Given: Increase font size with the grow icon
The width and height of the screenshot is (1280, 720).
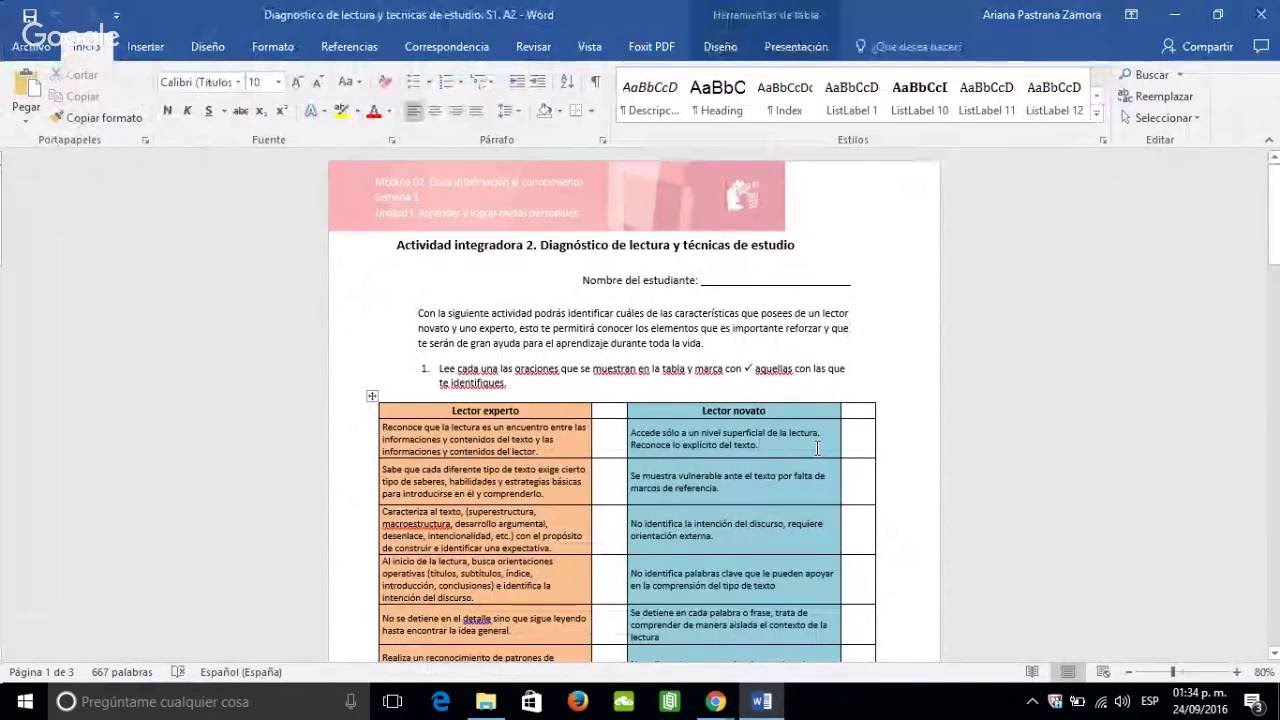Looking at the screenshot, I should pos(297,82).
